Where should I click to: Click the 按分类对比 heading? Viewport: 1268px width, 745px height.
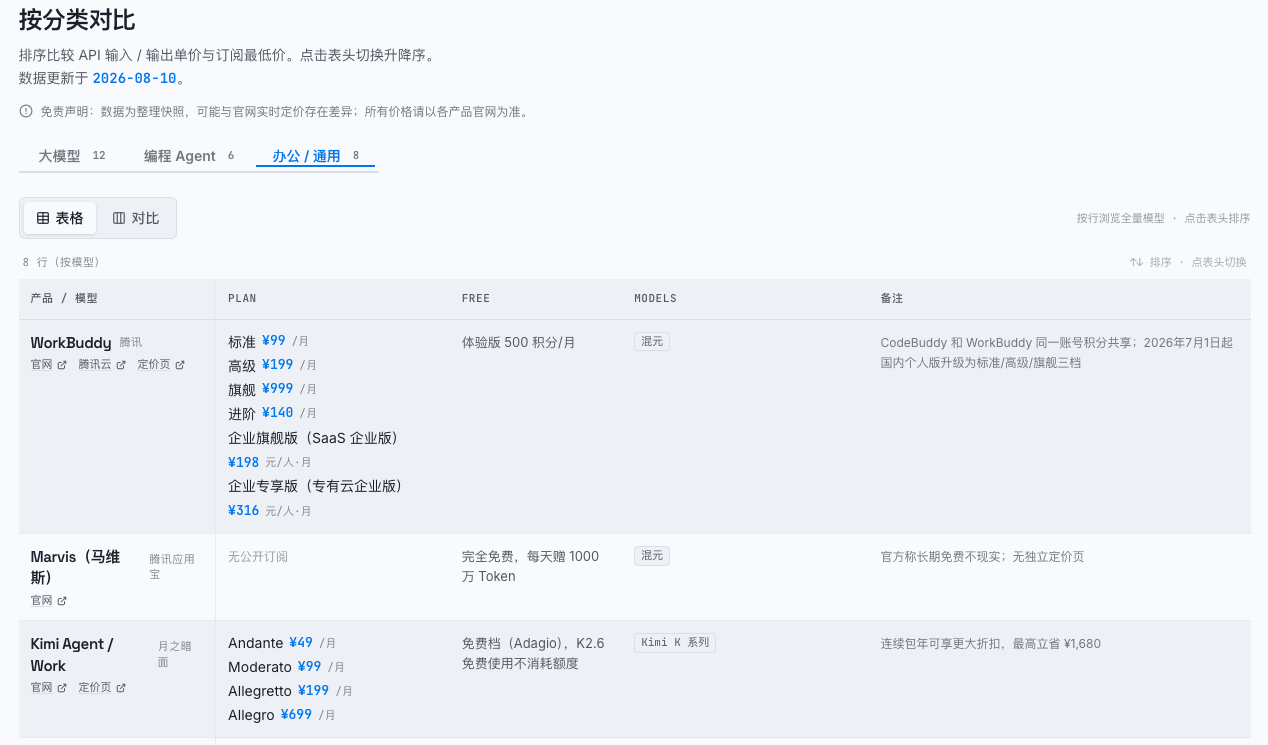(77, 19)
